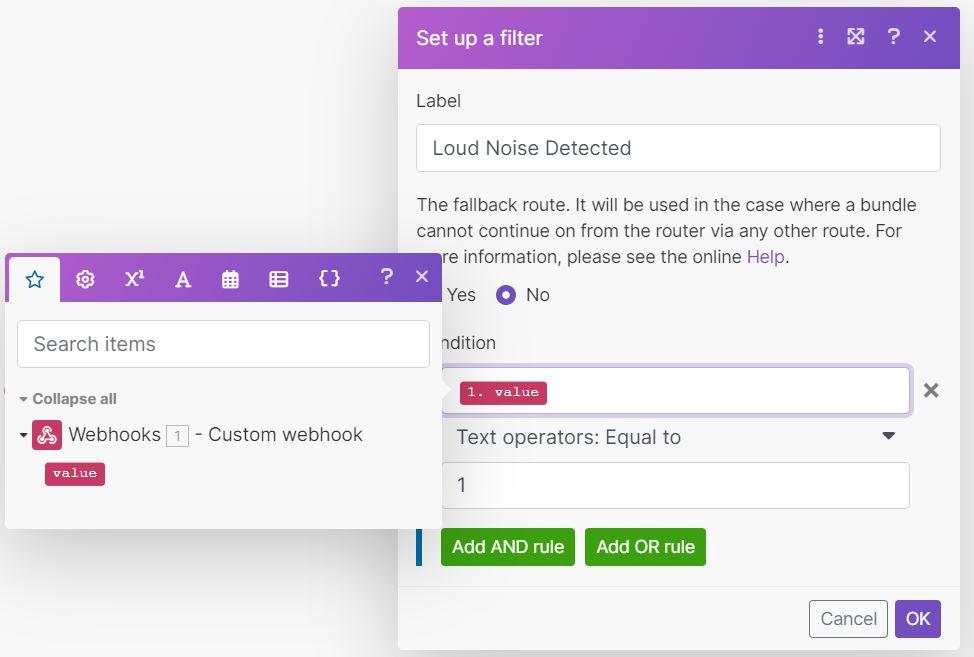Collapse Webhooks Custom webhook tree node

click(x=23, y=435)
